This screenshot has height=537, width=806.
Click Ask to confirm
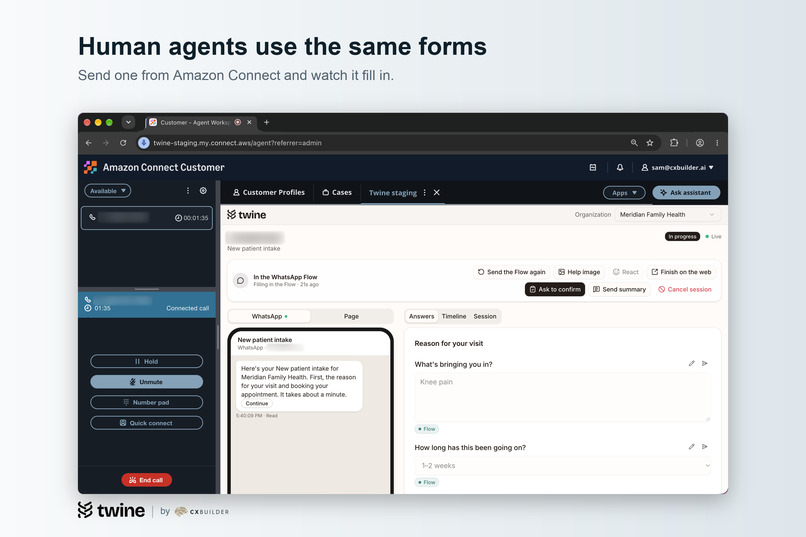[x=555, y=289]
